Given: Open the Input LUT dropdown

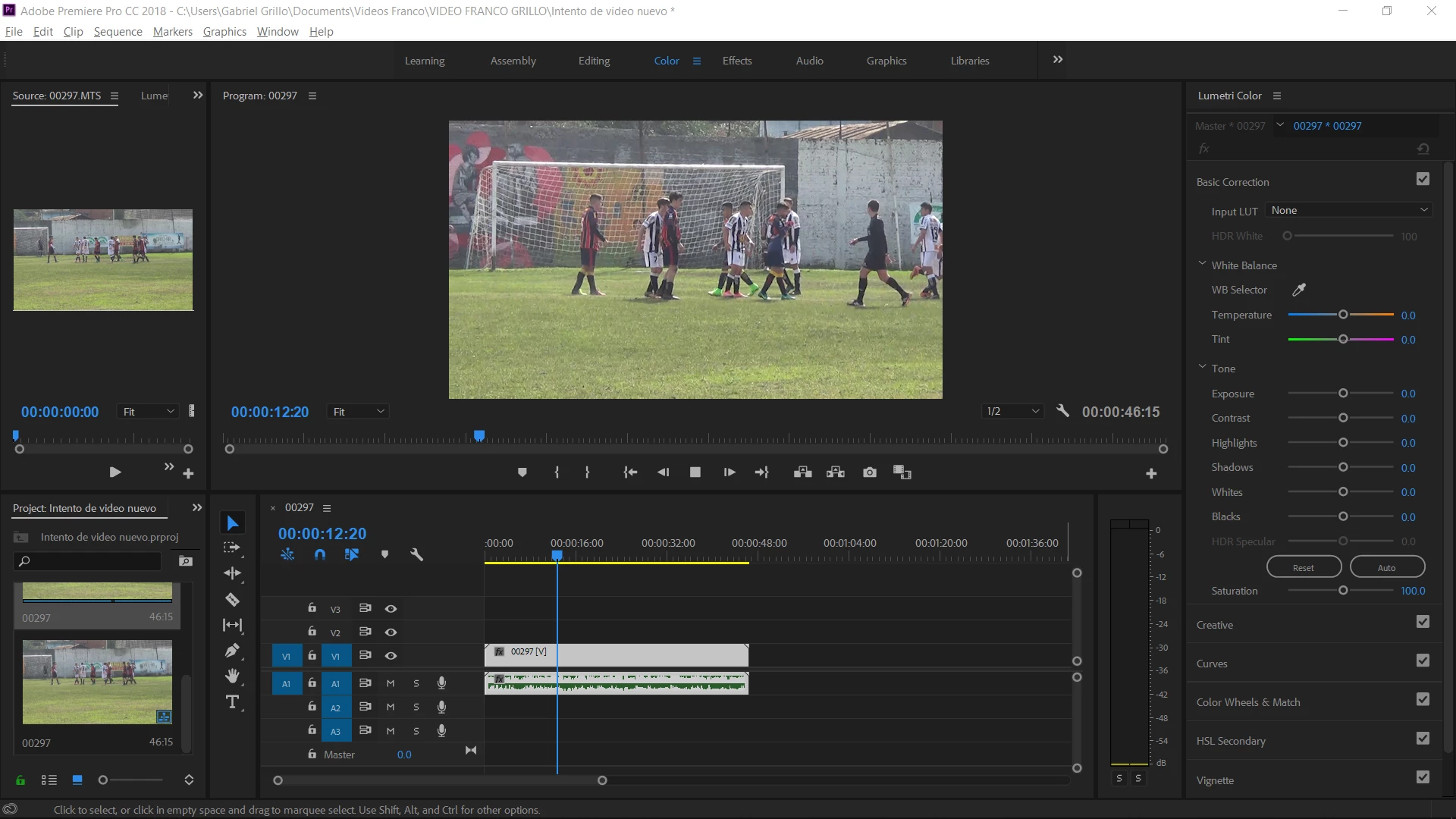Looking at the screenshot, I should tap(1348, 210).
